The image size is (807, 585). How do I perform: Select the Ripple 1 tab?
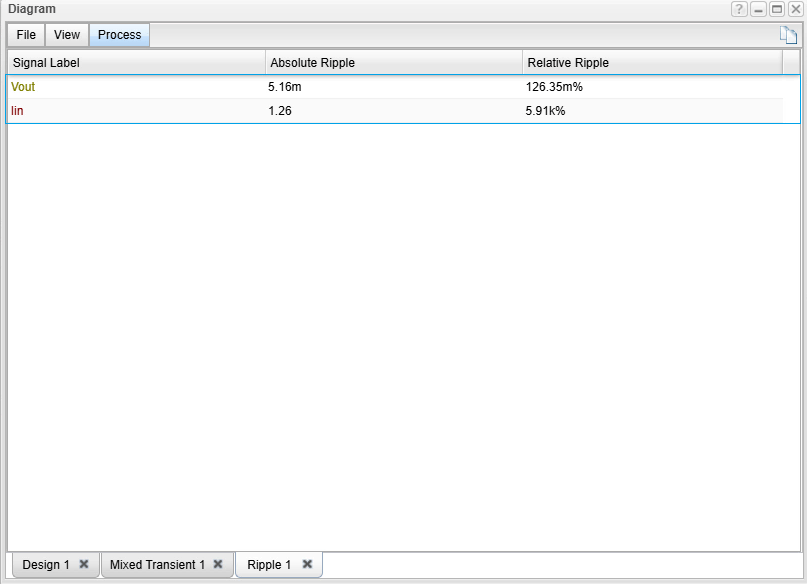269,565
